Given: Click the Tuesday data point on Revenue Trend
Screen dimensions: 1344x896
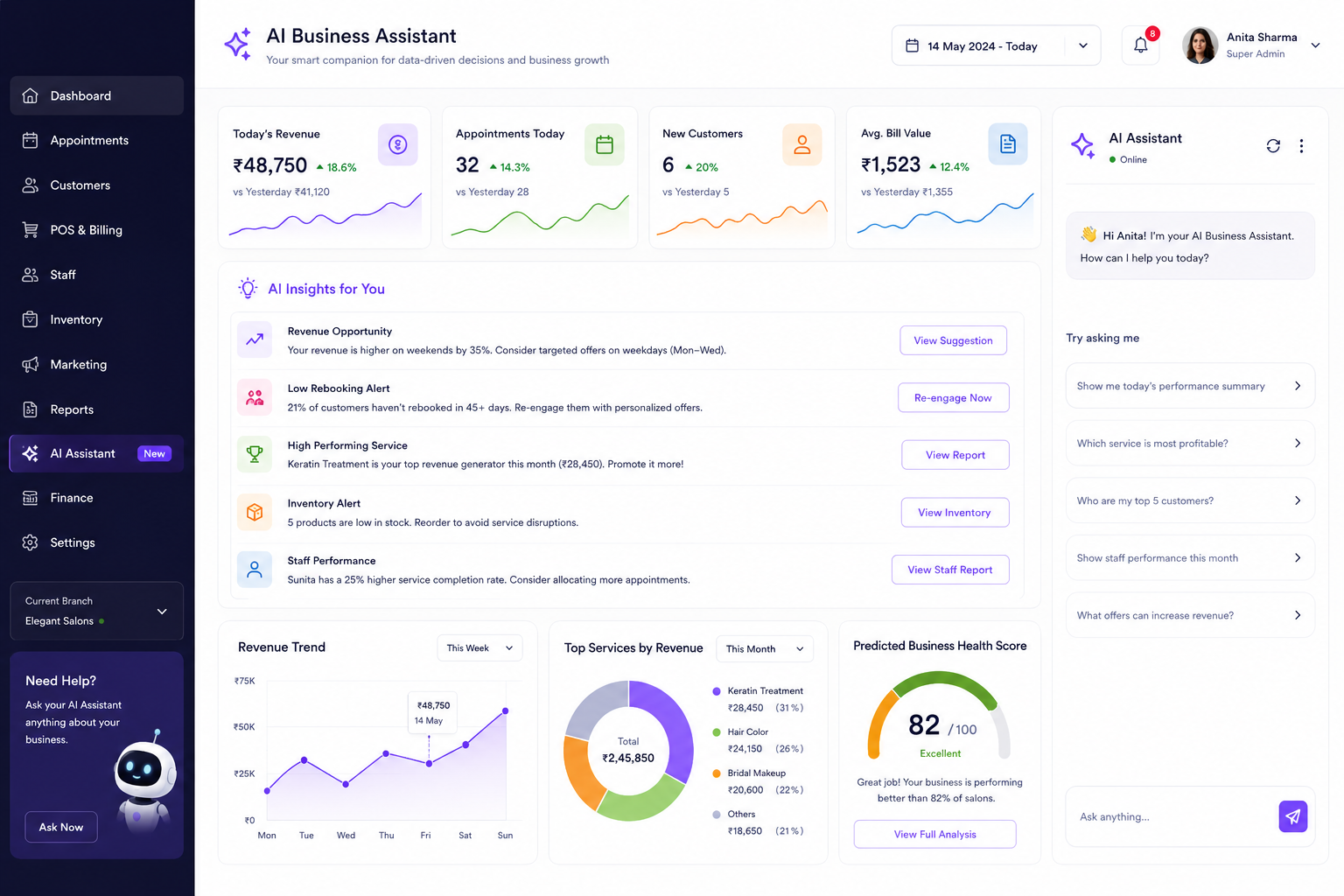Looking at the screenshot, I should coord(304,759).
